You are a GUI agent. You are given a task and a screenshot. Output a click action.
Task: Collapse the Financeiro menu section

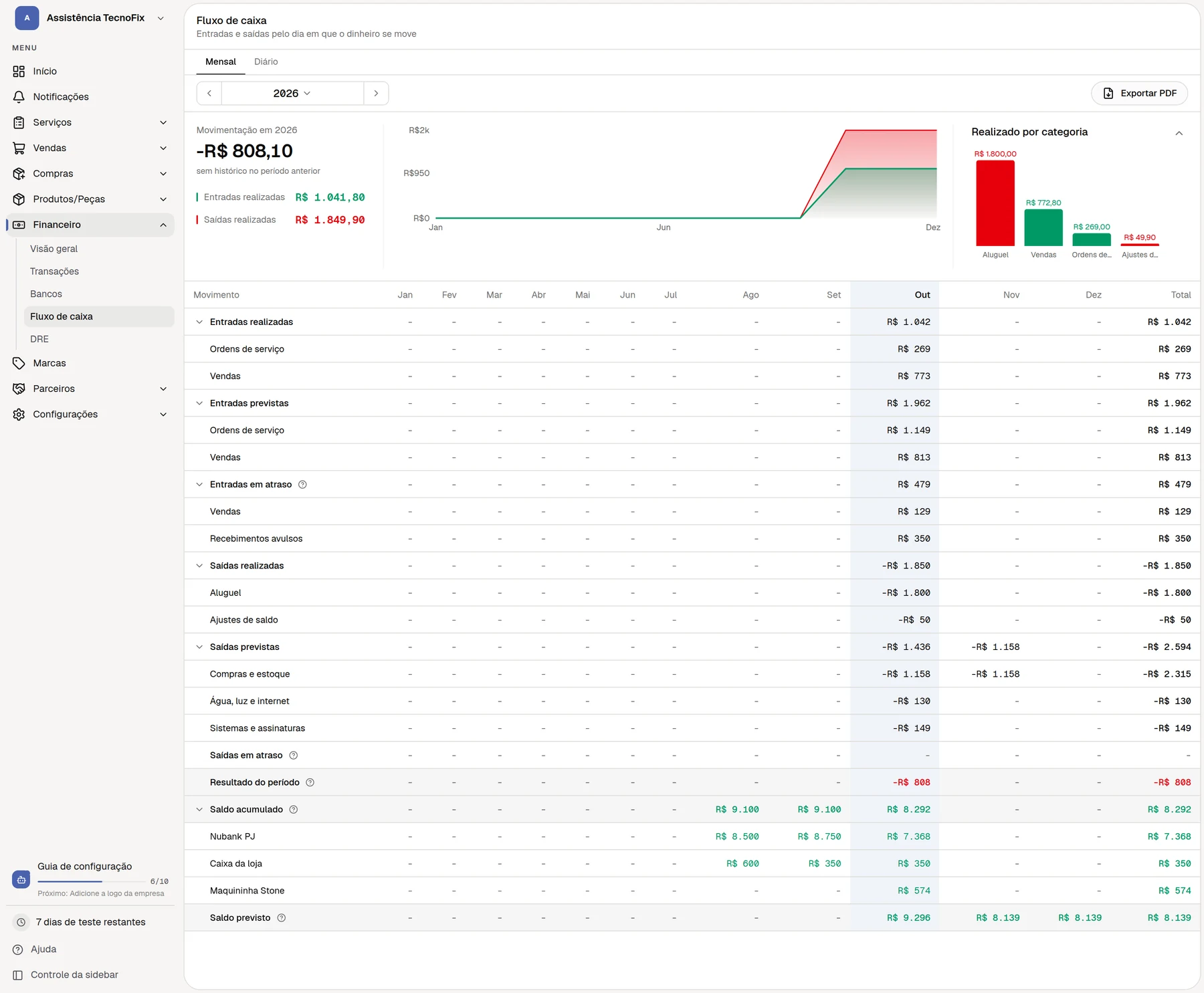pyautogui.click(x=163, y=225)
